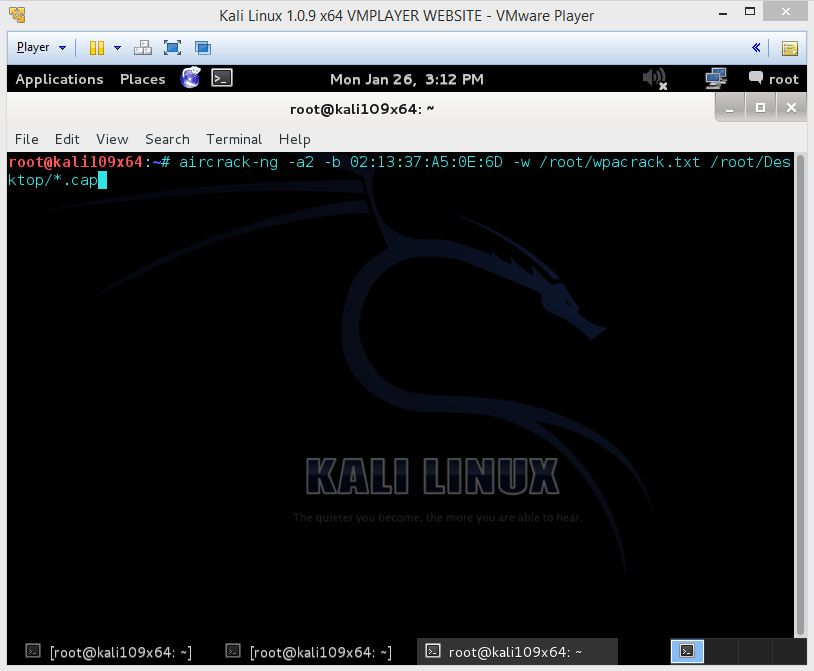This screenshot has height=671, width=814.
Task: Open the terminal File menu
Action: [26, 139]
